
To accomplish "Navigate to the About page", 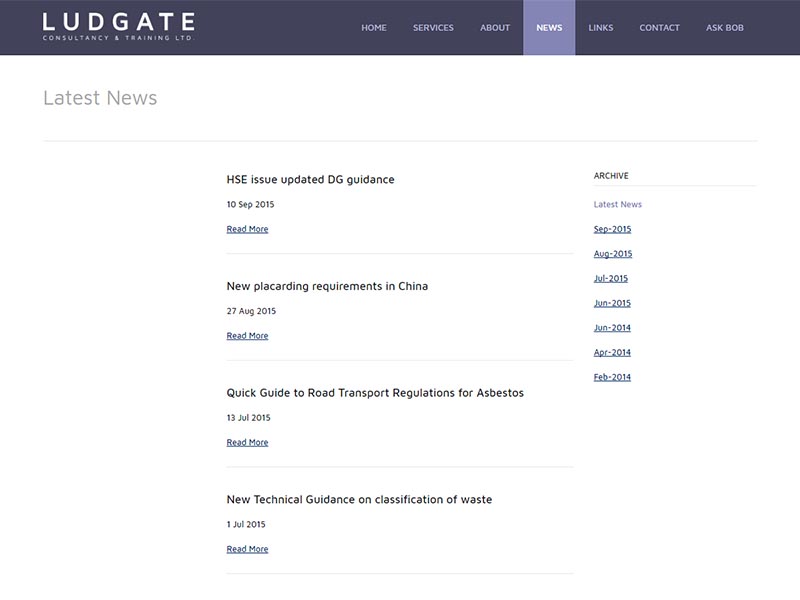I will point(495,28).
